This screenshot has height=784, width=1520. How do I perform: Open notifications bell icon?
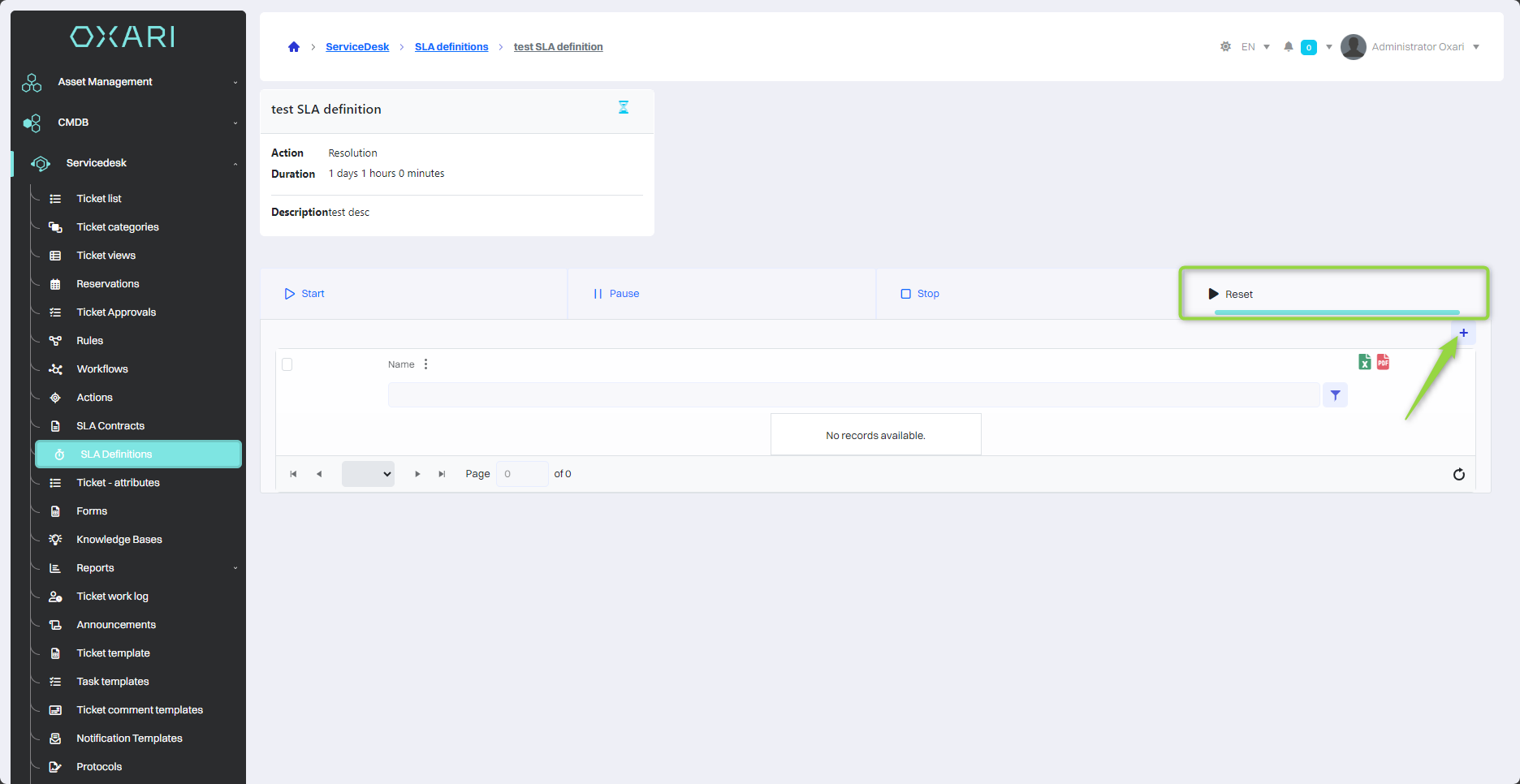click(1288, 47)
